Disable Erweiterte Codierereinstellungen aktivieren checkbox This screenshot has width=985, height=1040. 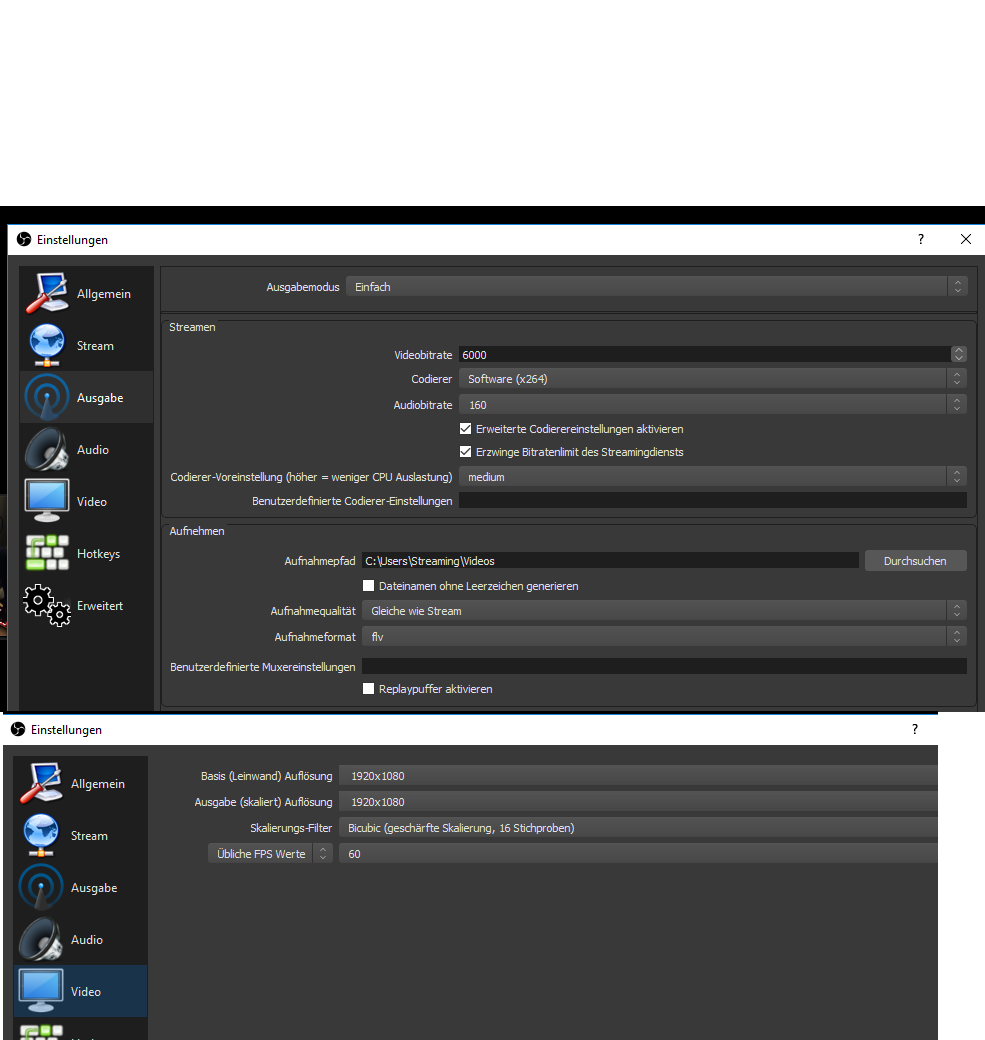pyautogui.click(x=466, y=429)
